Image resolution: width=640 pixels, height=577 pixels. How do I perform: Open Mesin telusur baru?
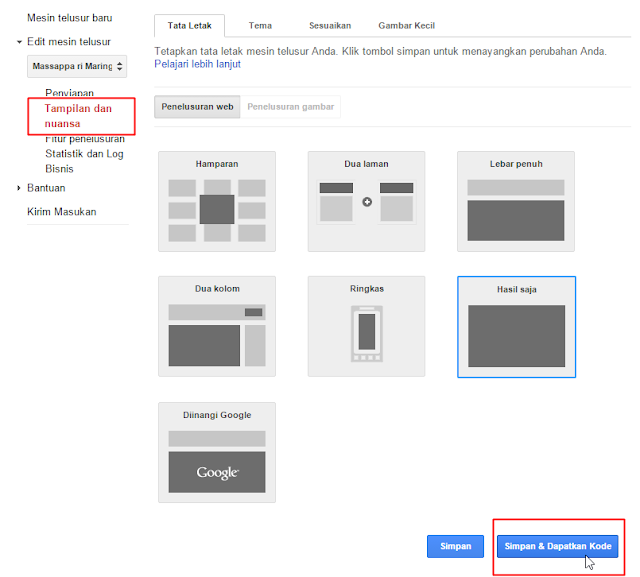coord(69,18)
